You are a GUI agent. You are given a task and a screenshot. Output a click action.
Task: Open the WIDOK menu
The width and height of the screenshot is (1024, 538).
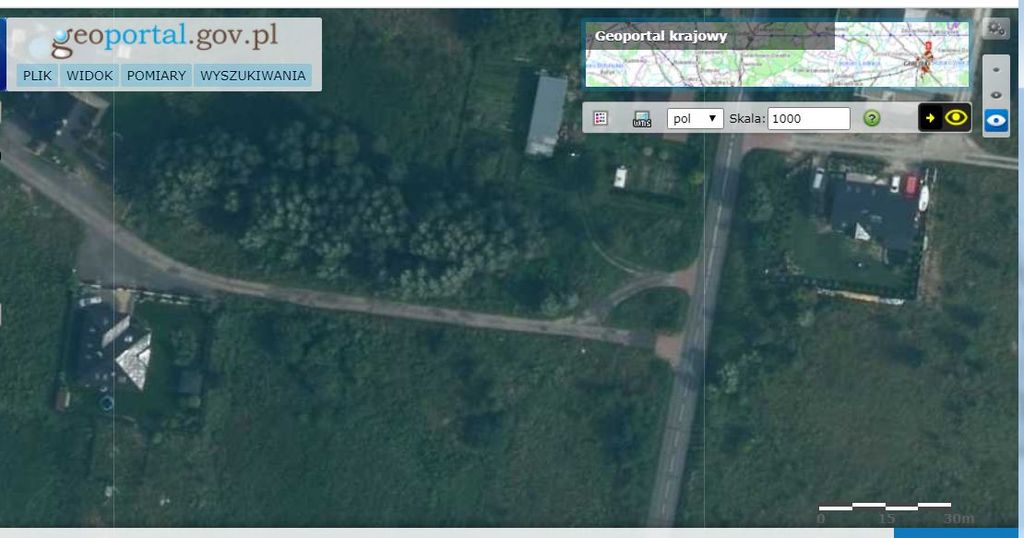89,75
